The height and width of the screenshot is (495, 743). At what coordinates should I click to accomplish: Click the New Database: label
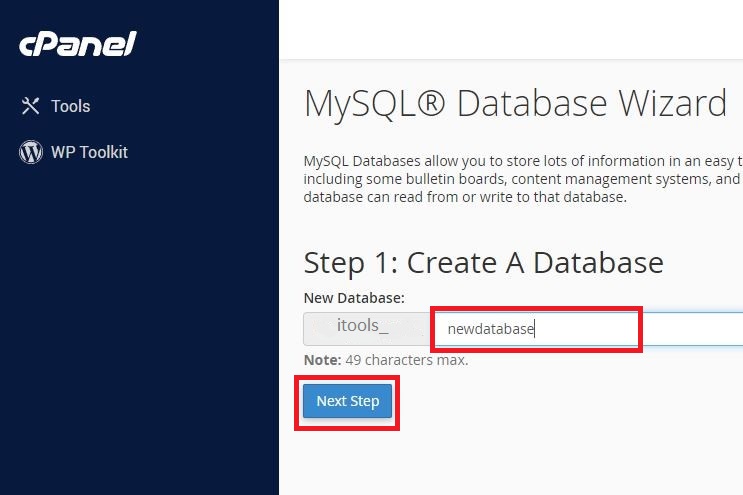click(354, 298)
